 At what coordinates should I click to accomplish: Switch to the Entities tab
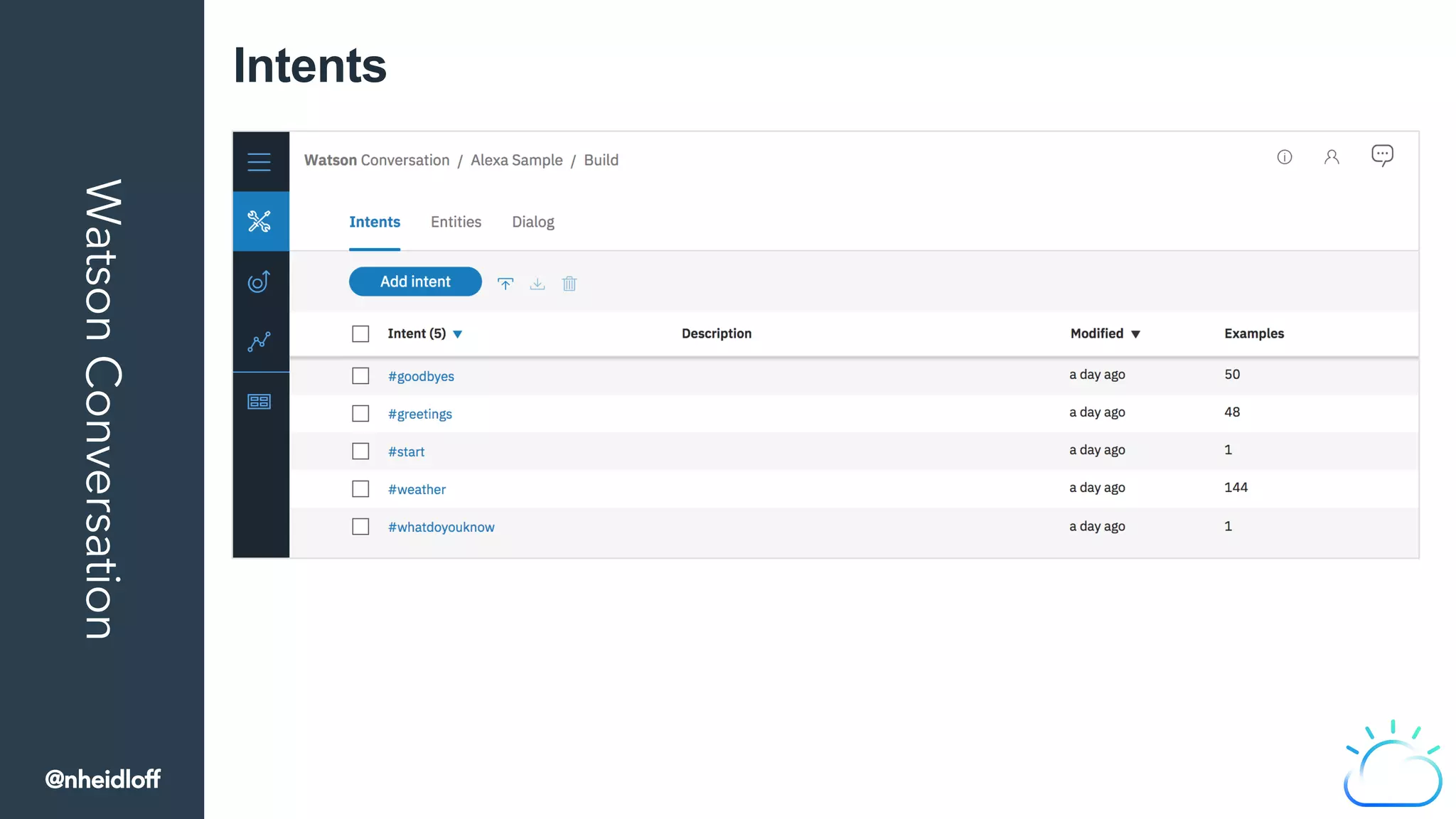pos(456,222)
